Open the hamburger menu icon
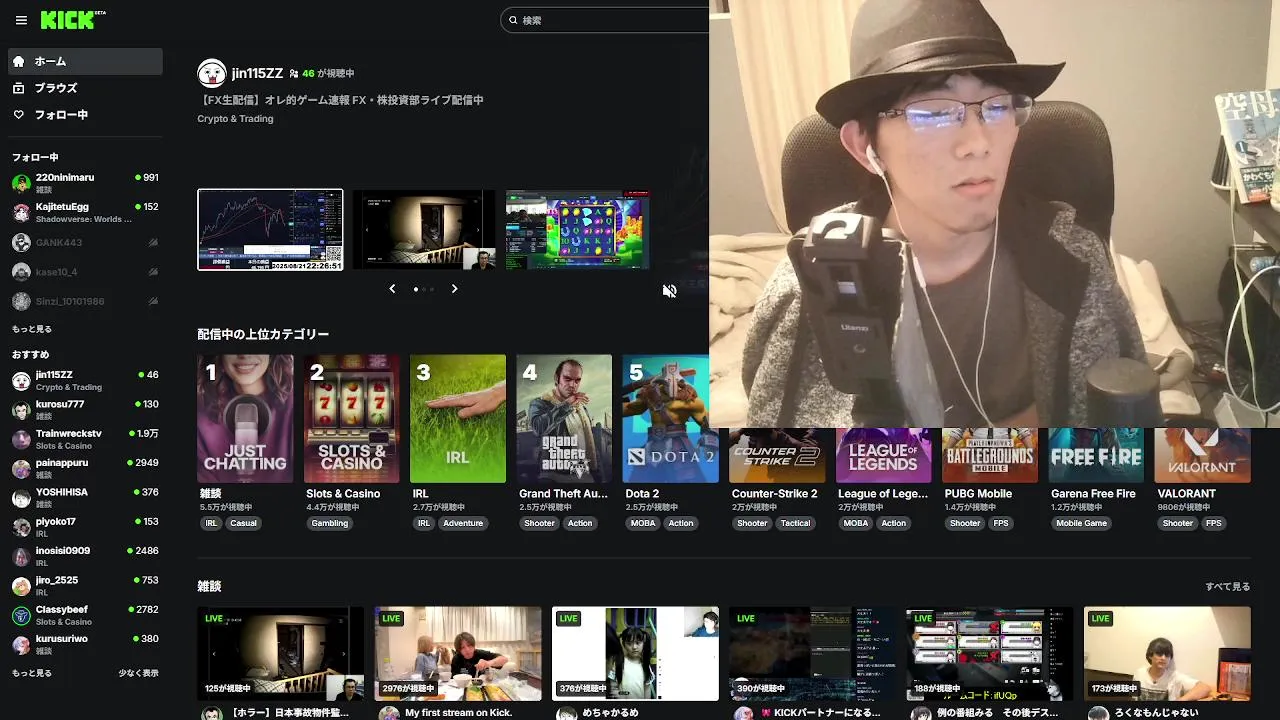The image size is (1280, 720). [21, 20]
